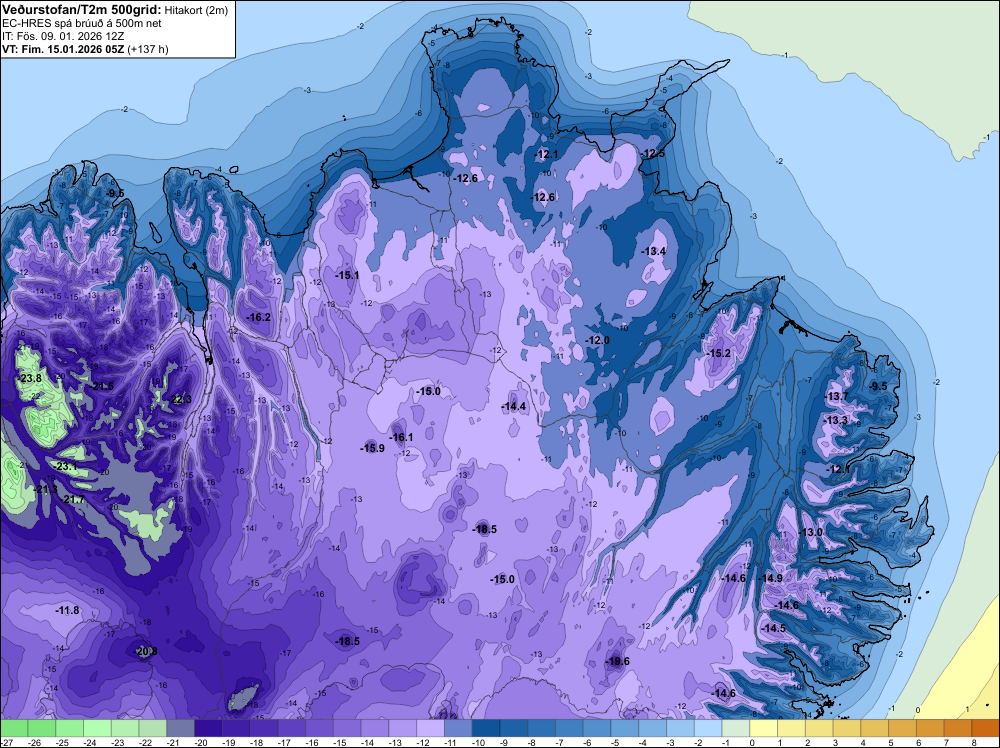Click the -15.1 temperature label
The width and height of the screenshot is (1000, 748).
coord(347,275)
